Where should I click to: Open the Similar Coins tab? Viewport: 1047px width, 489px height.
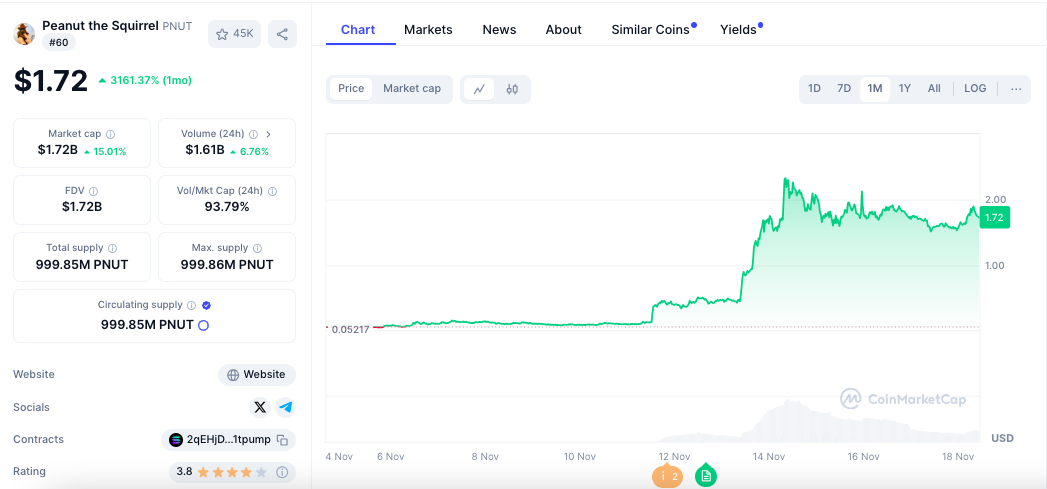pyautogui.click(x=651, y=30)
